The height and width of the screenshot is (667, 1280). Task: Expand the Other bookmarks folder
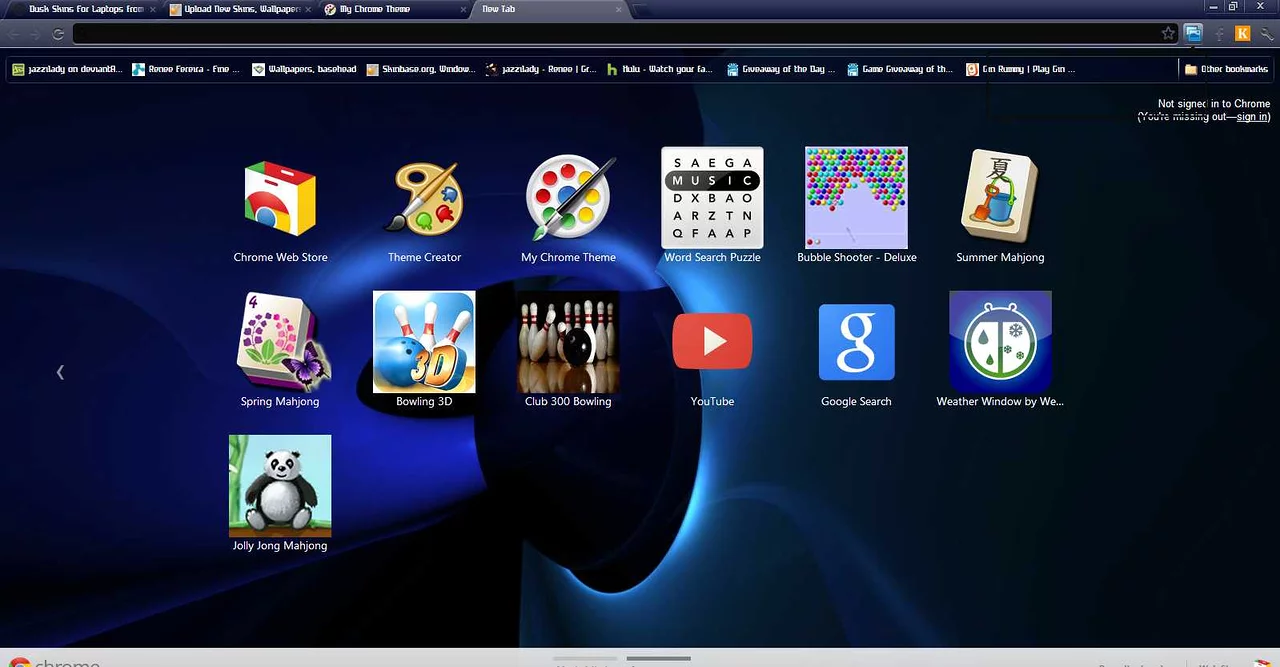tap(1226, 69)
